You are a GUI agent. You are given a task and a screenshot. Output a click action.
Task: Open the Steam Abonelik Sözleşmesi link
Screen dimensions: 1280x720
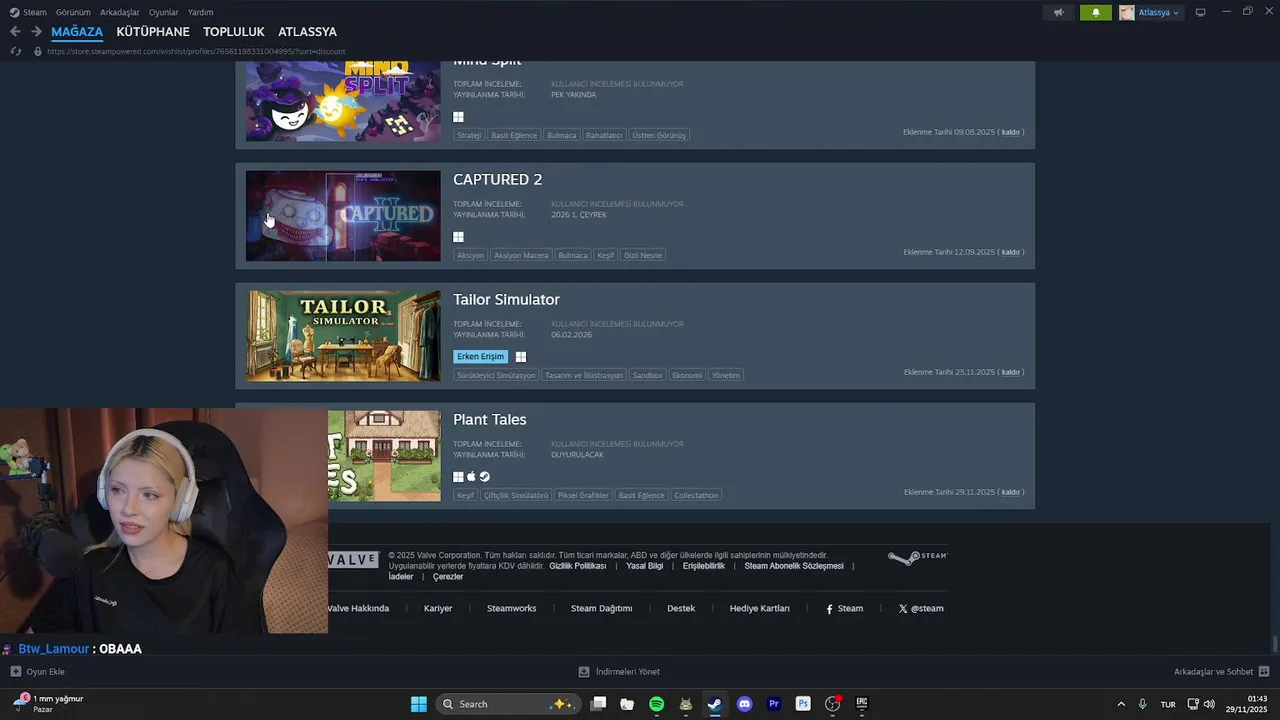(794, 566)
